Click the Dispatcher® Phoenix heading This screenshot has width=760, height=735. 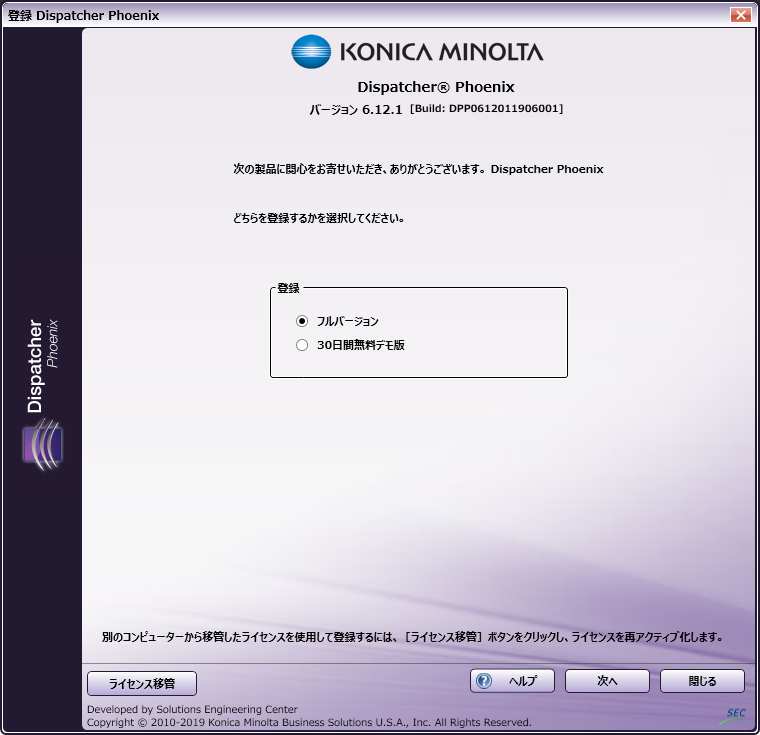point(436,87)
